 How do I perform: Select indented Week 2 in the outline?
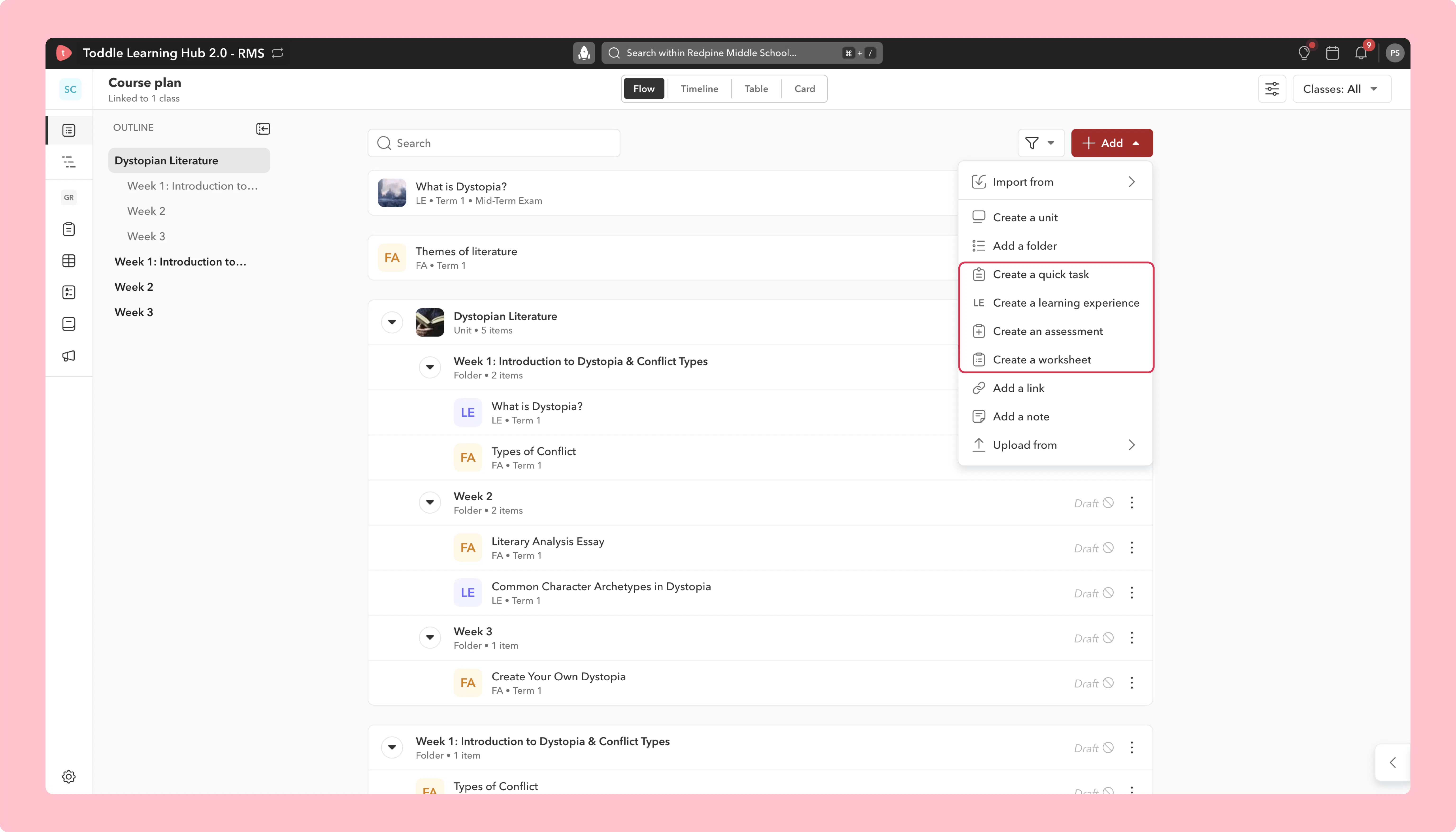[146, 211]
